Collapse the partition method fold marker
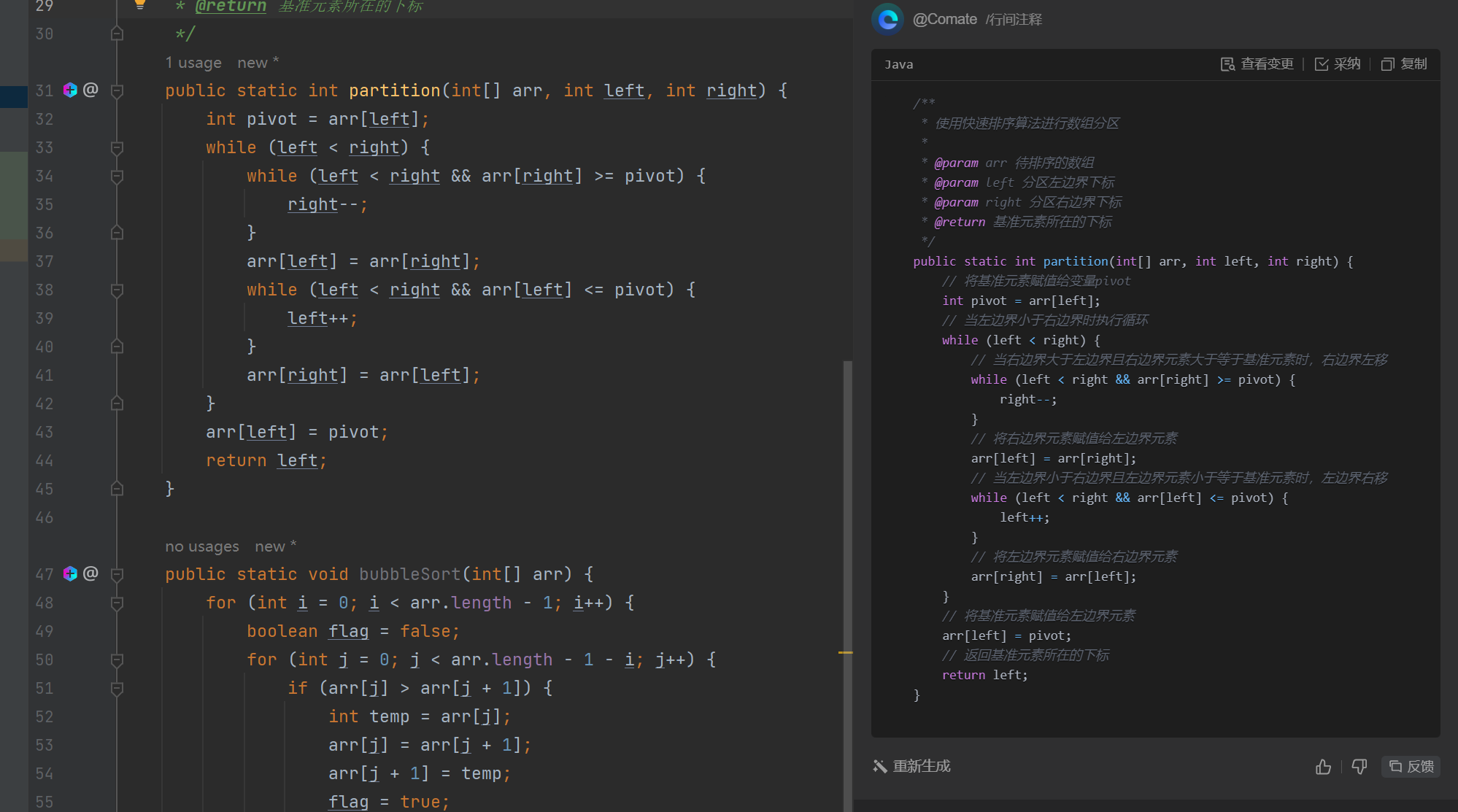This screenshot has height=812, width=1458. [117, 90]
